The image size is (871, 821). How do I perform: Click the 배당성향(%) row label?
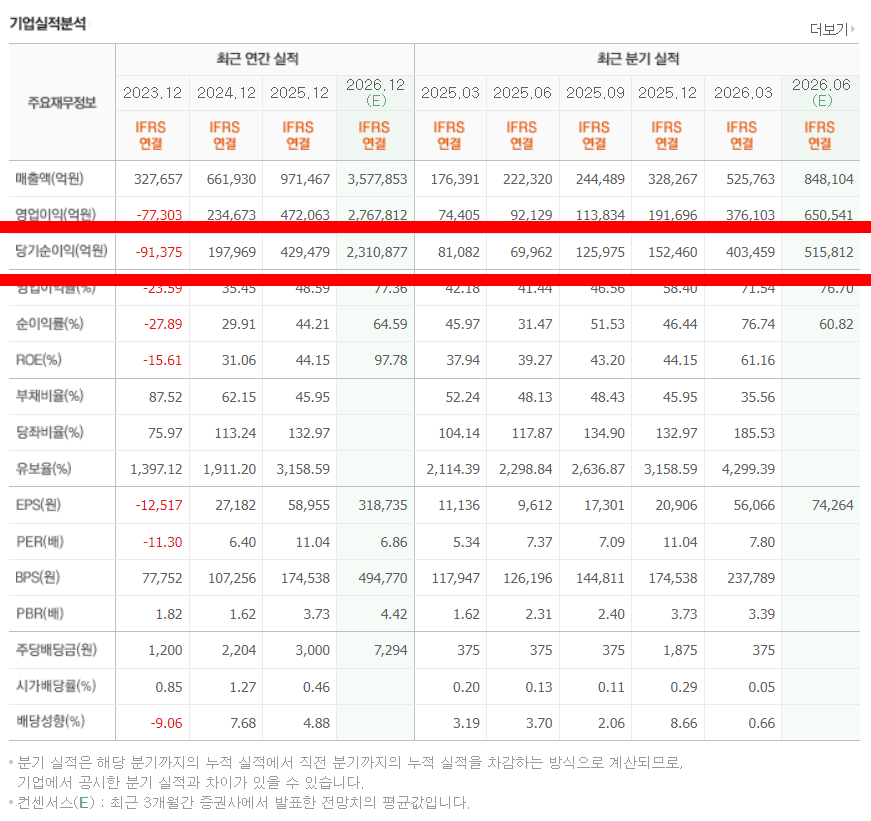[50, 722]
